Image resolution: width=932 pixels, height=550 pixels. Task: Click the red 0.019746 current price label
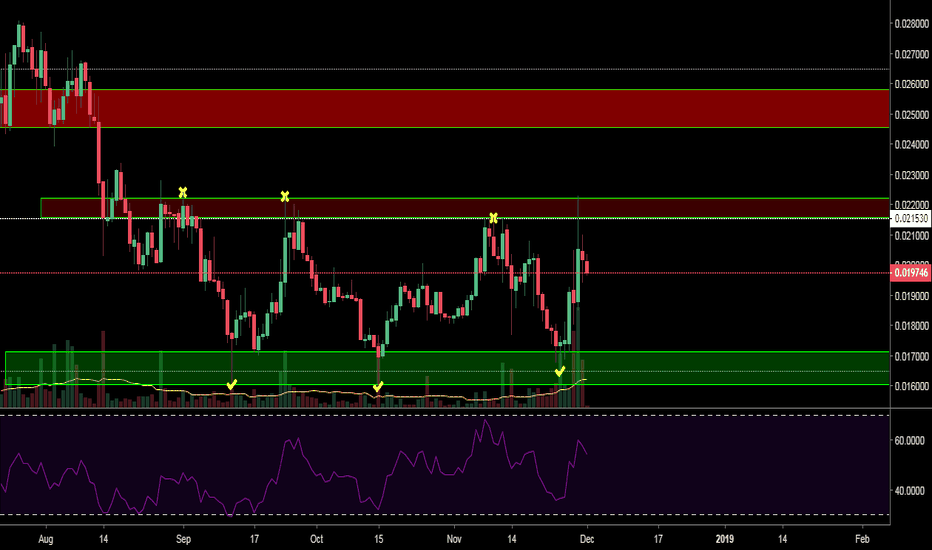coord(910,273)
